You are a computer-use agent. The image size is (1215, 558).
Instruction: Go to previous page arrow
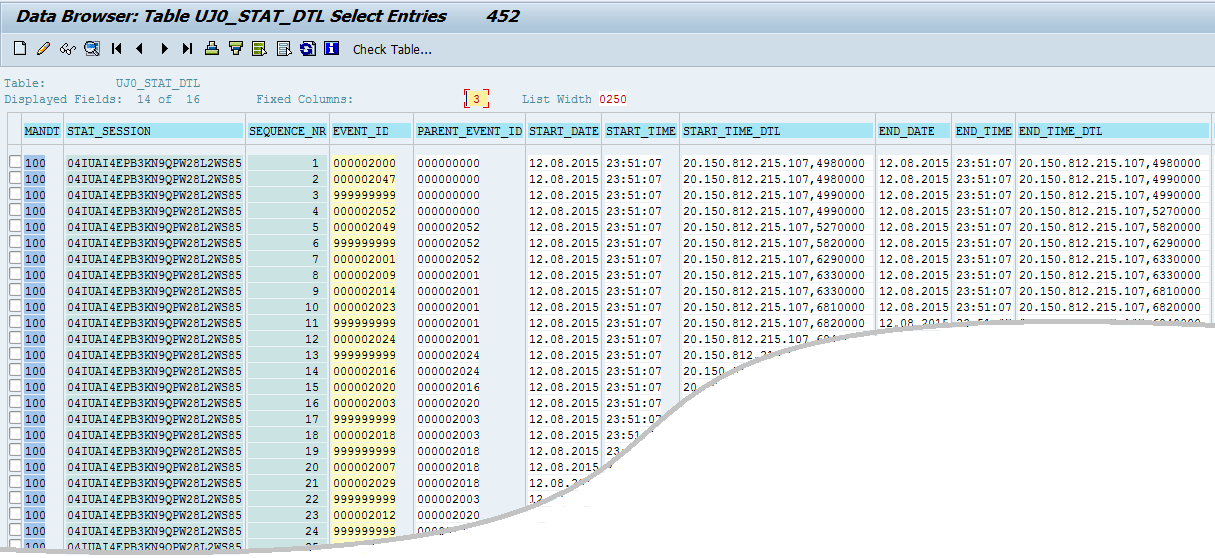[x=140, y=49]
